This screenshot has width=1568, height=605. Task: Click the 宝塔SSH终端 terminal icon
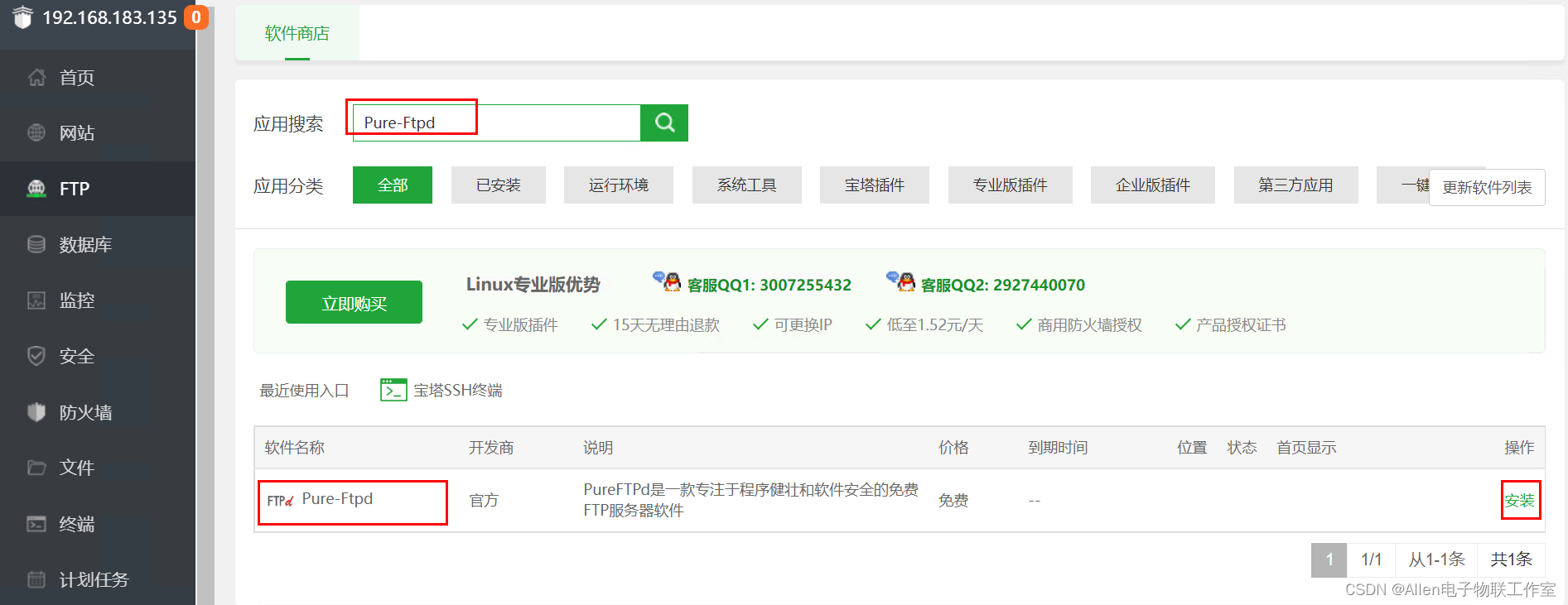[393, 390]
